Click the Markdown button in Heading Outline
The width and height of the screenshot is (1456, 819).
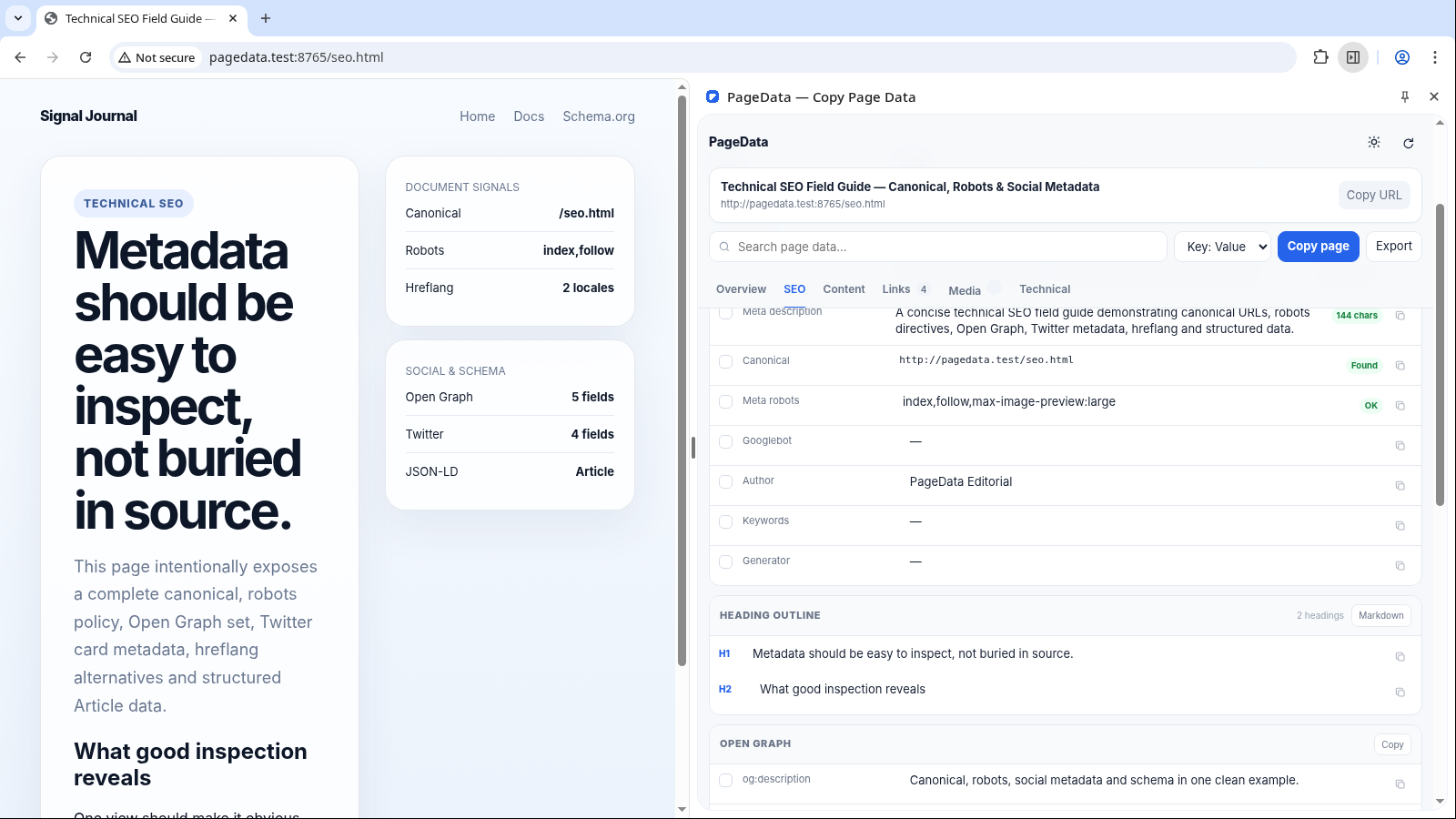pos(1380,616)
